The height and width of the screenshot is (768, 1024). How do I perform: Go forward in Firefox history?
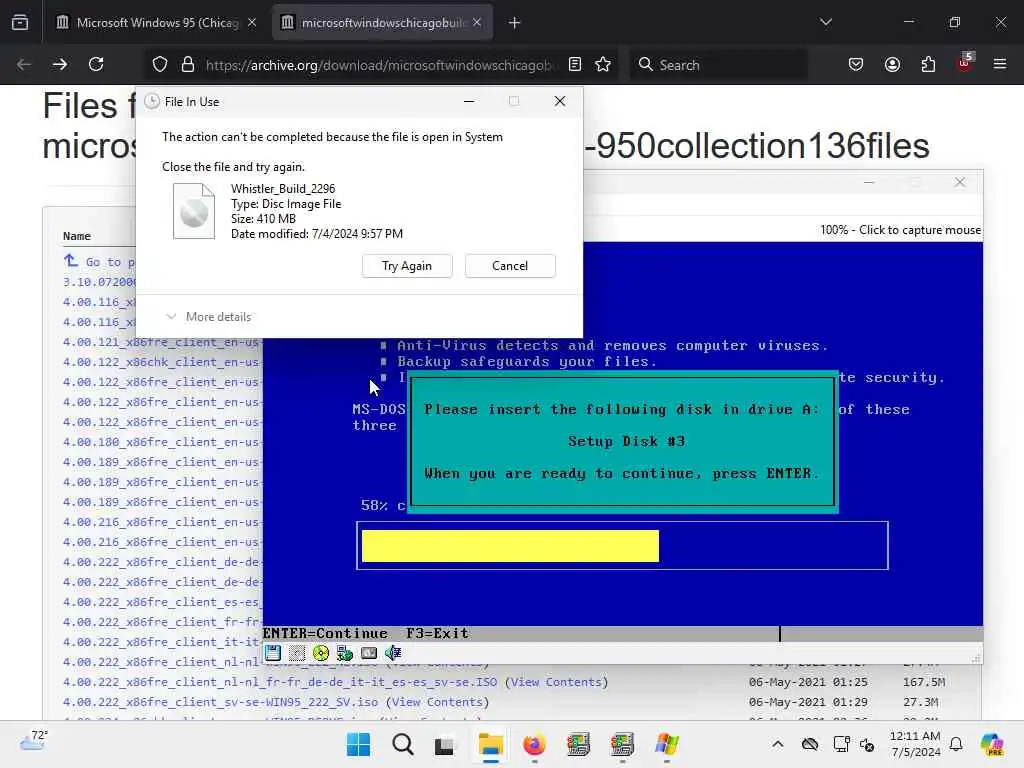(x=60, y=64)
